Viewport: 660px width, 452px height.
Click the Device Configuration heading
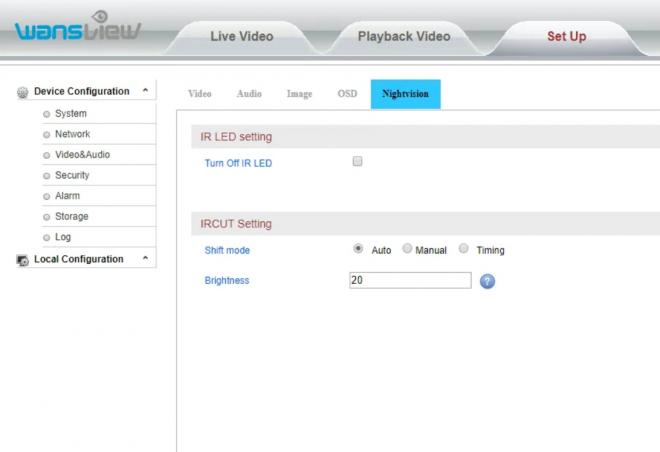[82, 91]
